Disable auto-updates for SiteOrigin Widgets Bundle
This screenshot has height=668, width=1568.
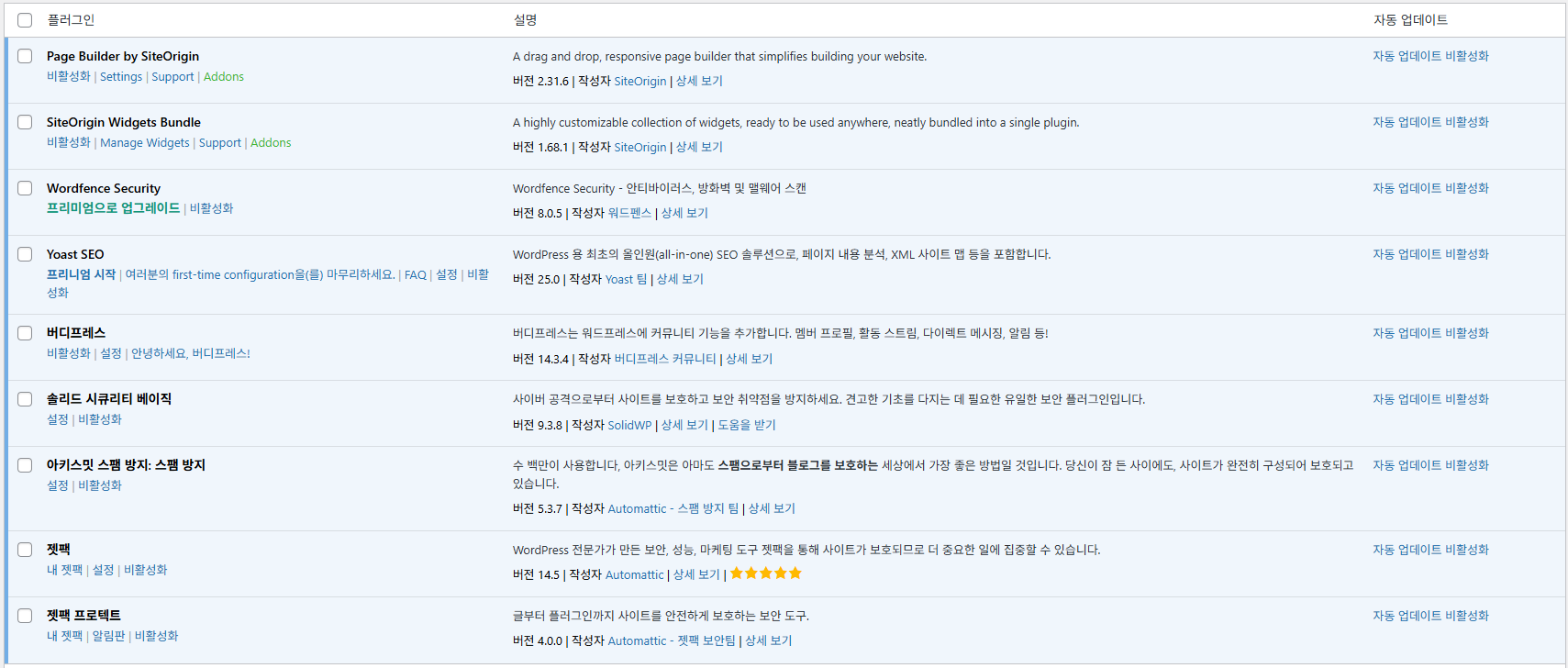click(x=1430, y=122)
